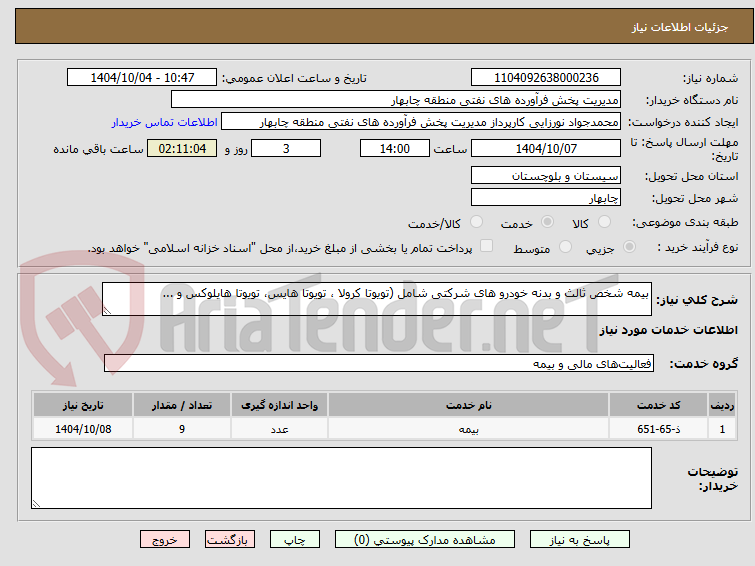Click the days remaining field showing 3

click(286, 148)
